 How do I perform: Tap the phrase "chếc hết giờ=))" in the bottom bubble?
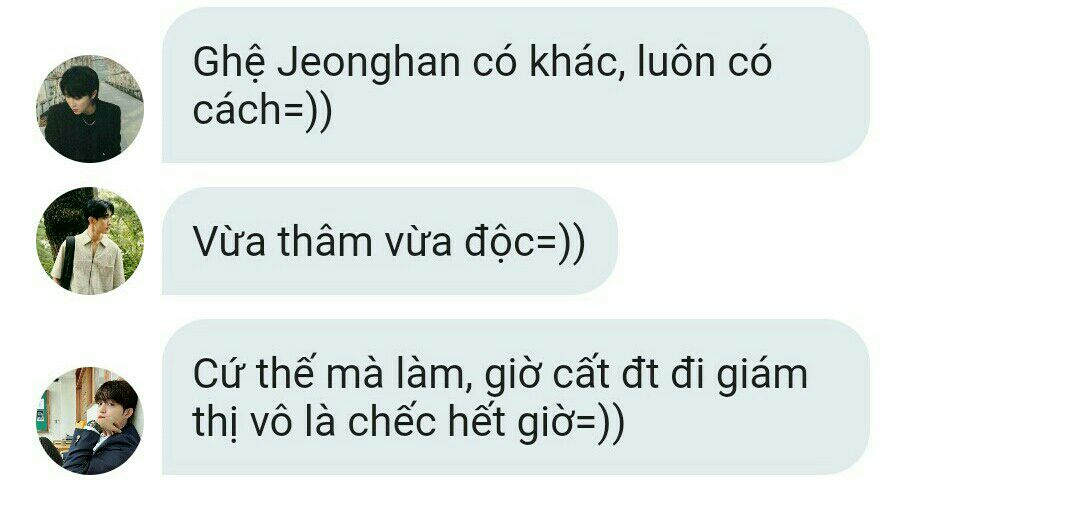coord(486,424)
